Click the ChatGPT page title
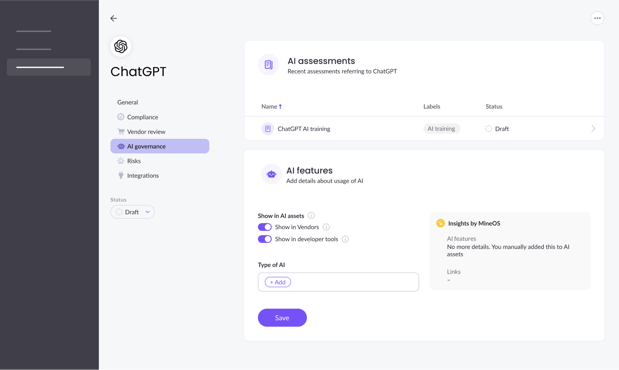Image resolution: width=619 pixels, height=370 pixels. tap(138, 72)
